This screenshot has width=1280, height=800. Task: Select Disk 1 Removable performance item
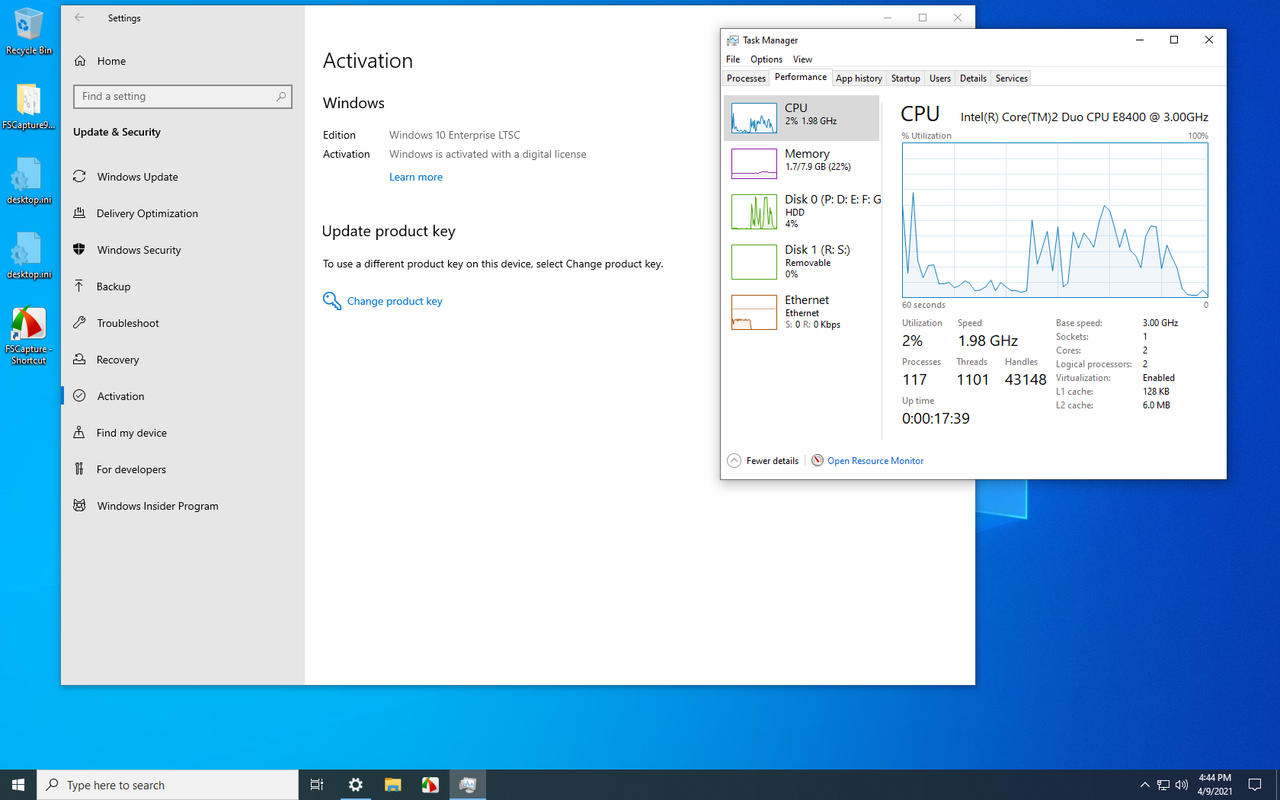pos(802,261)
